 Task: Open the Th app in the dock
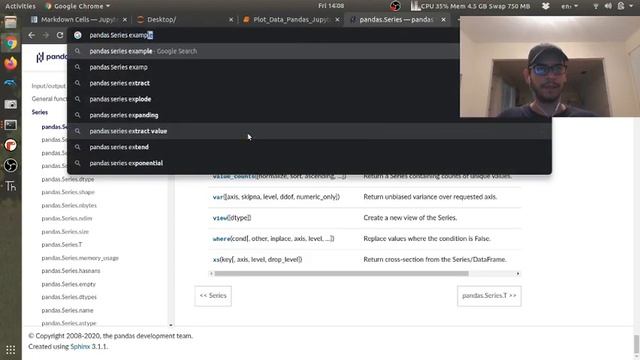11,186
